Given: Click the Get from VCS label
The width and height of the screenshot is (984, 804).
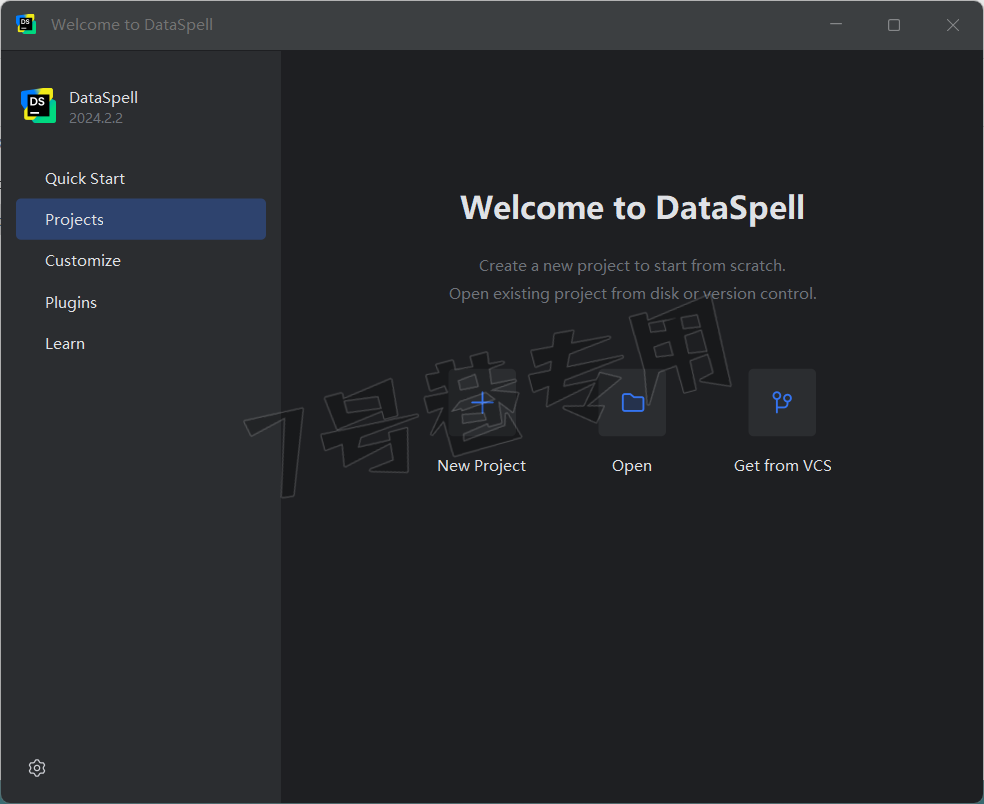Looking at the screenshot, I should [783, 466].
